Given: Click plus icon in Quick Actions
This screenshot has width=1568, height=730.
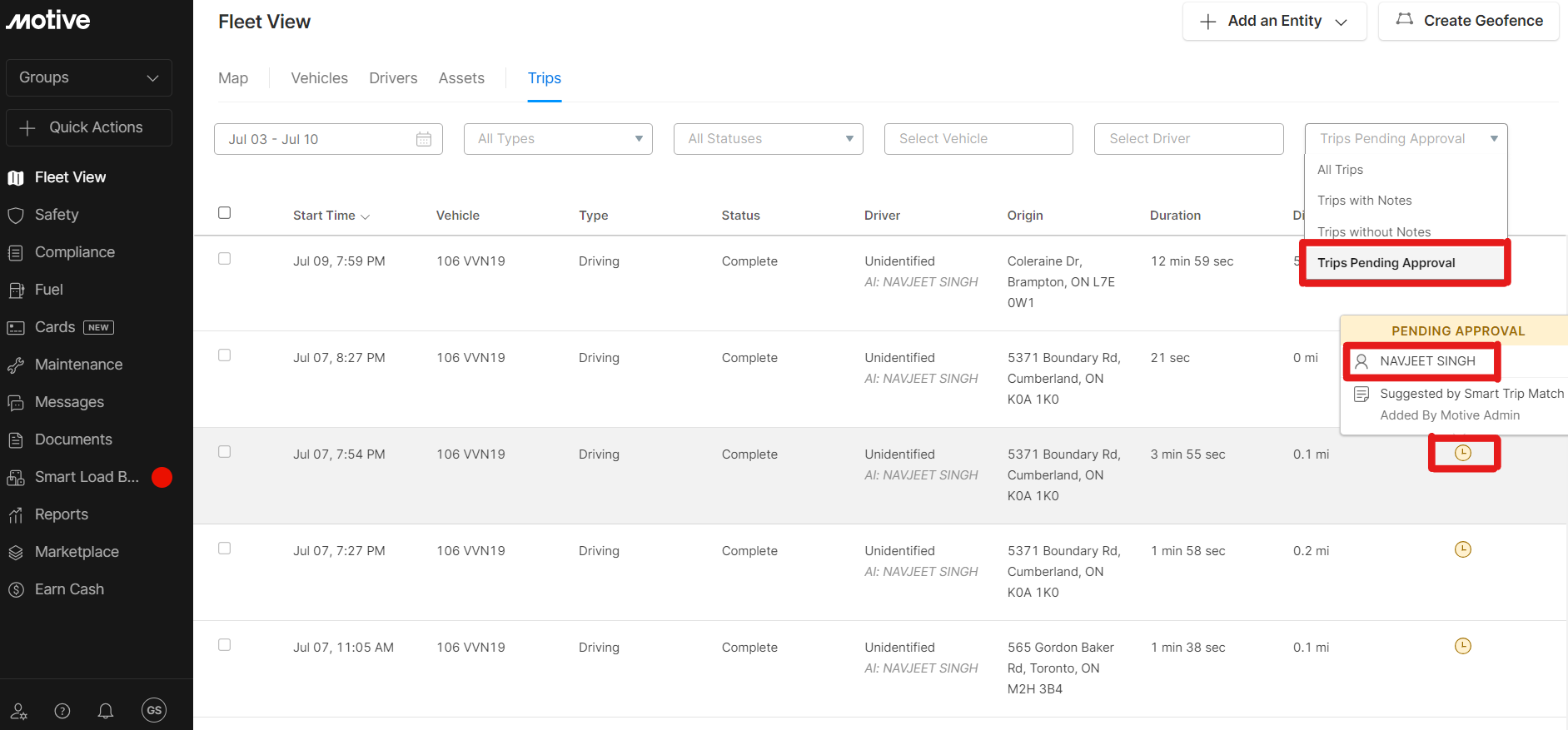Looking at the screenshot, I should [x=27, y=127].
